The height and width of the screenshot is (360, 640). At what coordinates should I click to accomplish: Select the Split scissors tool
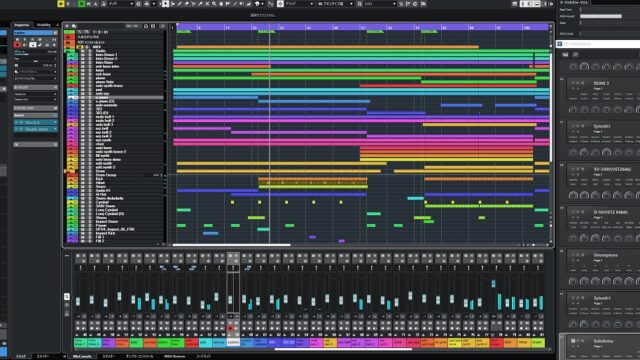click(193, 4)
